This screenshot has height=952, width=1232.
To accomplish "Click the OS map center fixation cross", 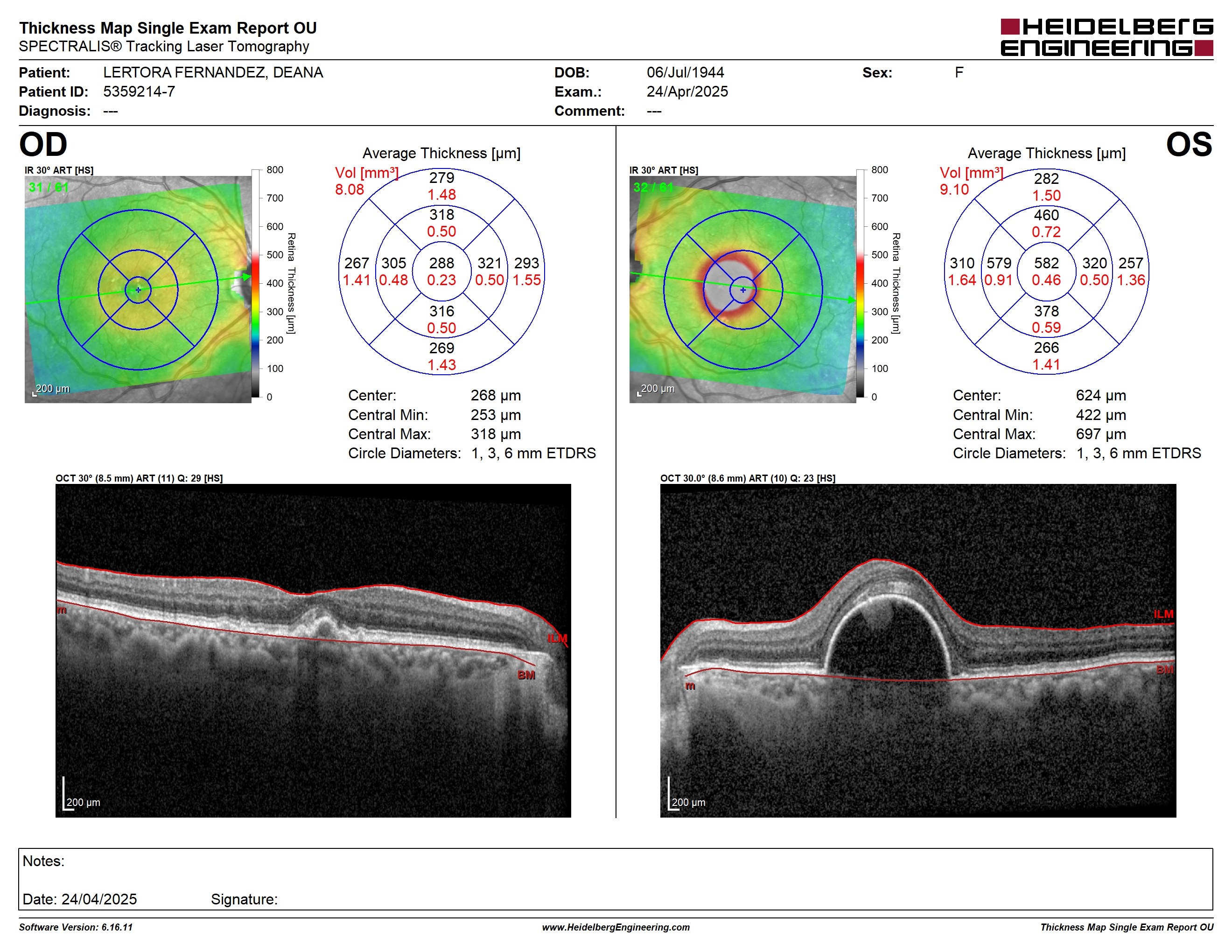I will pos(743,290).
